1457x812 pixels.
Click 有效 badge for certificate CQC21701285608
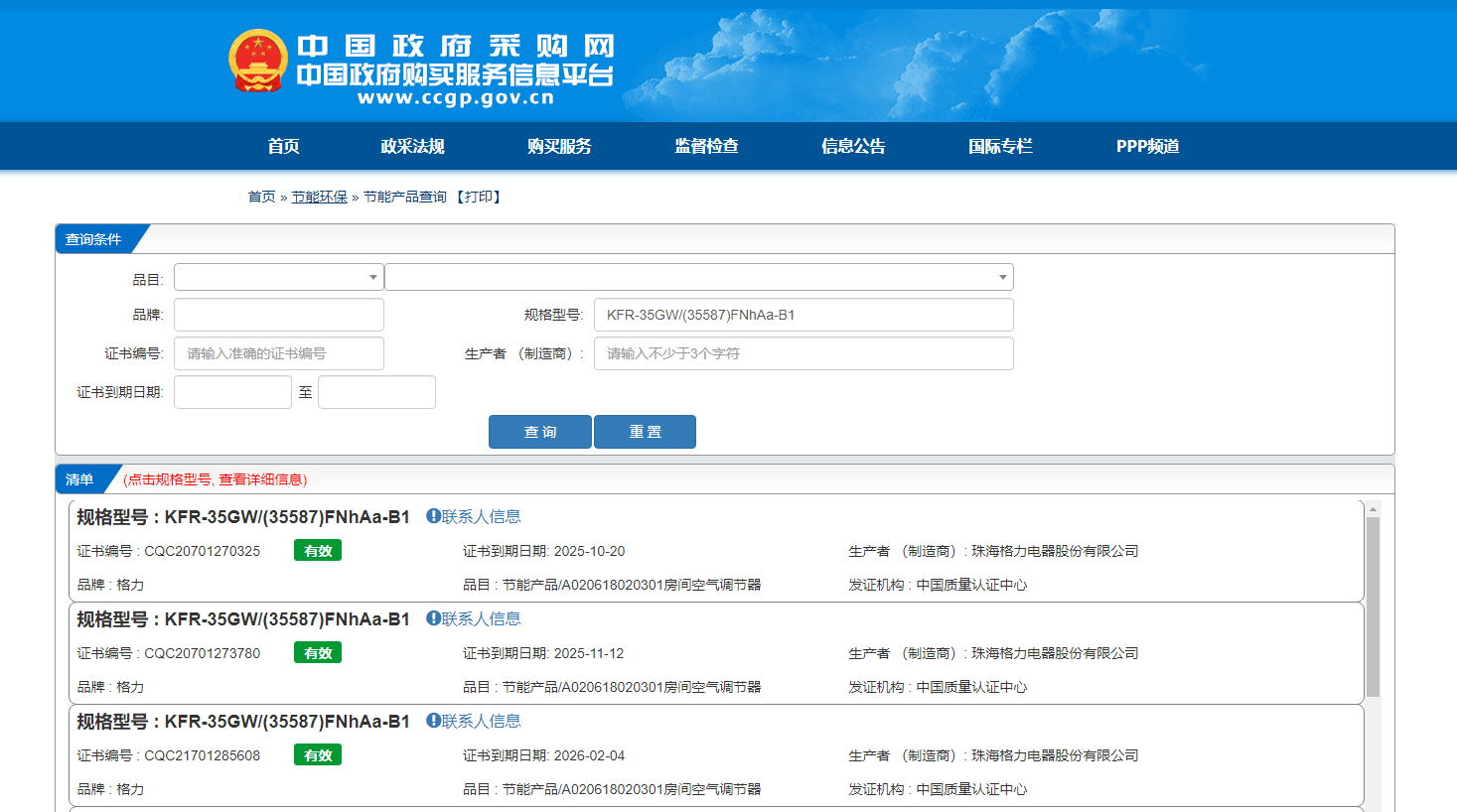[x=318, y=754]
